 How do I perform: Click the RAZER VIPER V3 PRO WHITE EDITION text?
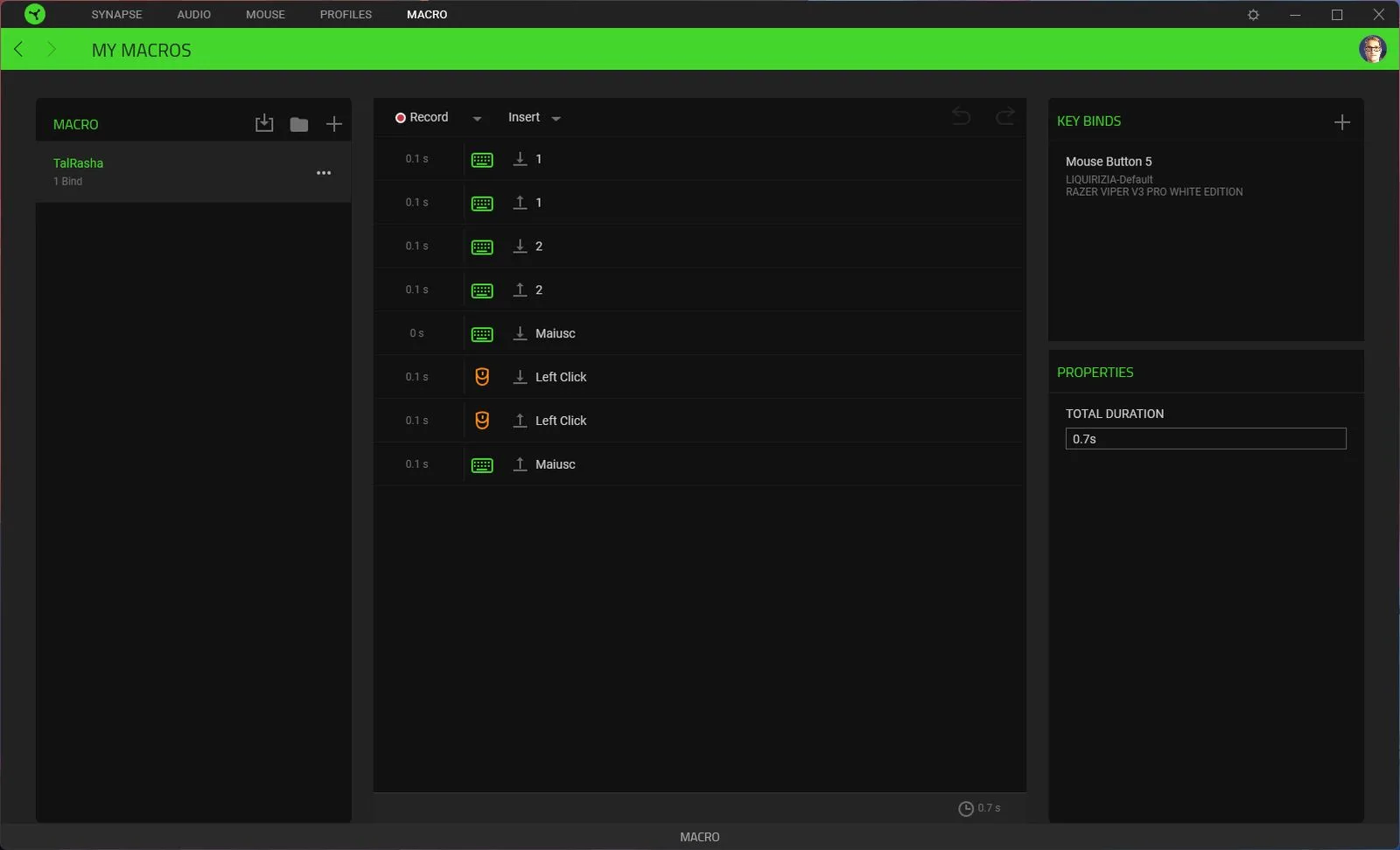(1154, 192)
